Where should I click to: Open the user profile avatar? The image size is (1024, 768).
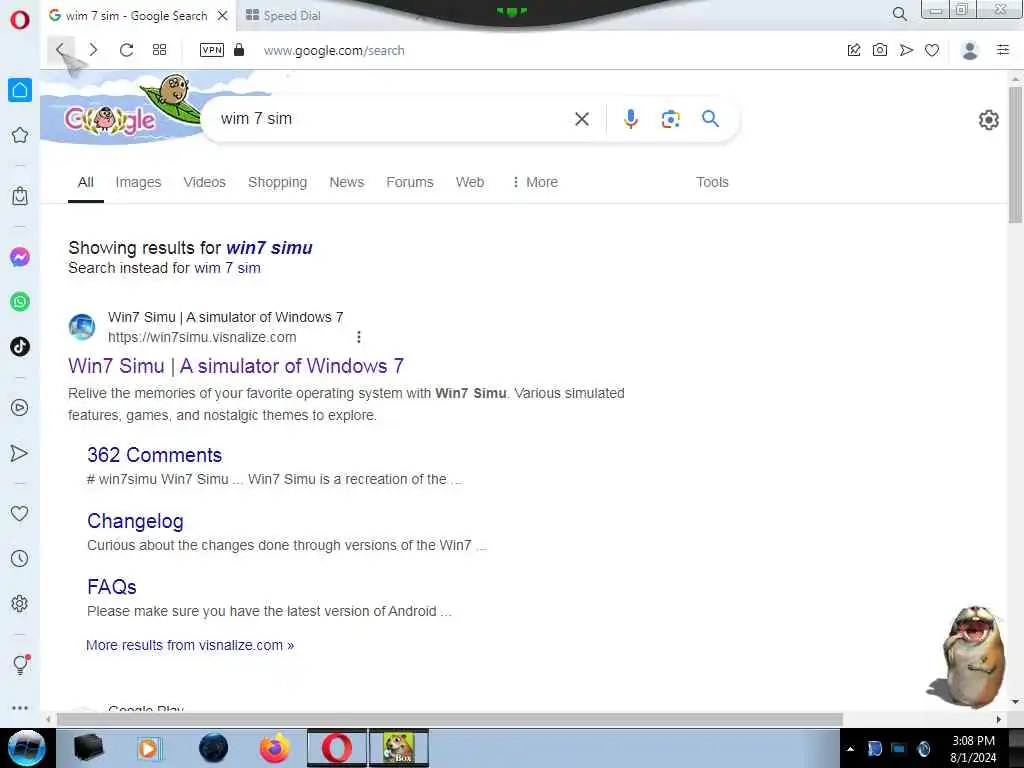(x=970, y=50)
